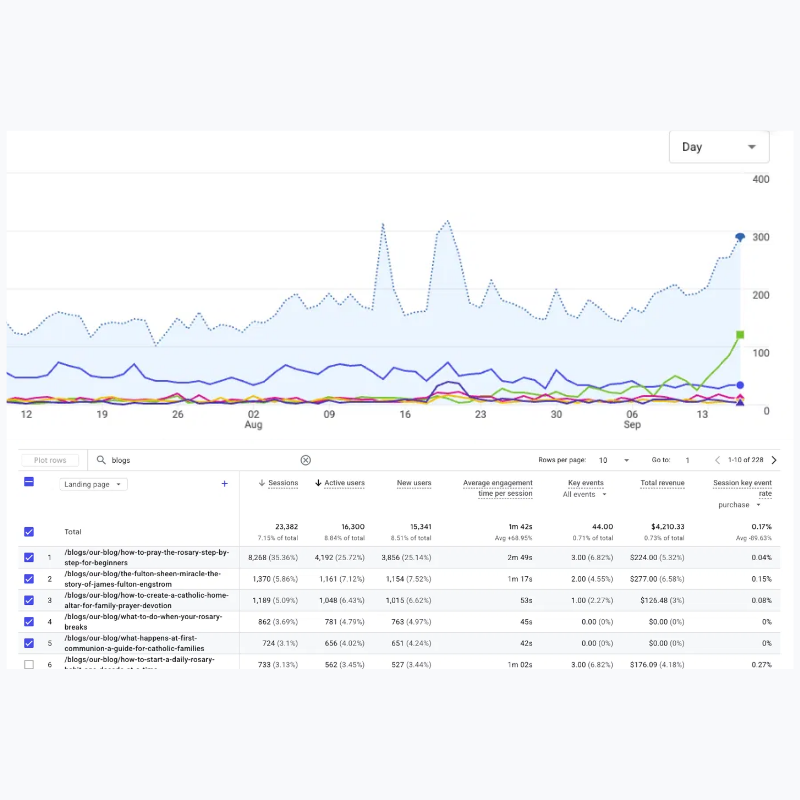Uncheck row 2 fulton-sheen-miracle checkbox

pyautogui.click(x=29, y=579)
